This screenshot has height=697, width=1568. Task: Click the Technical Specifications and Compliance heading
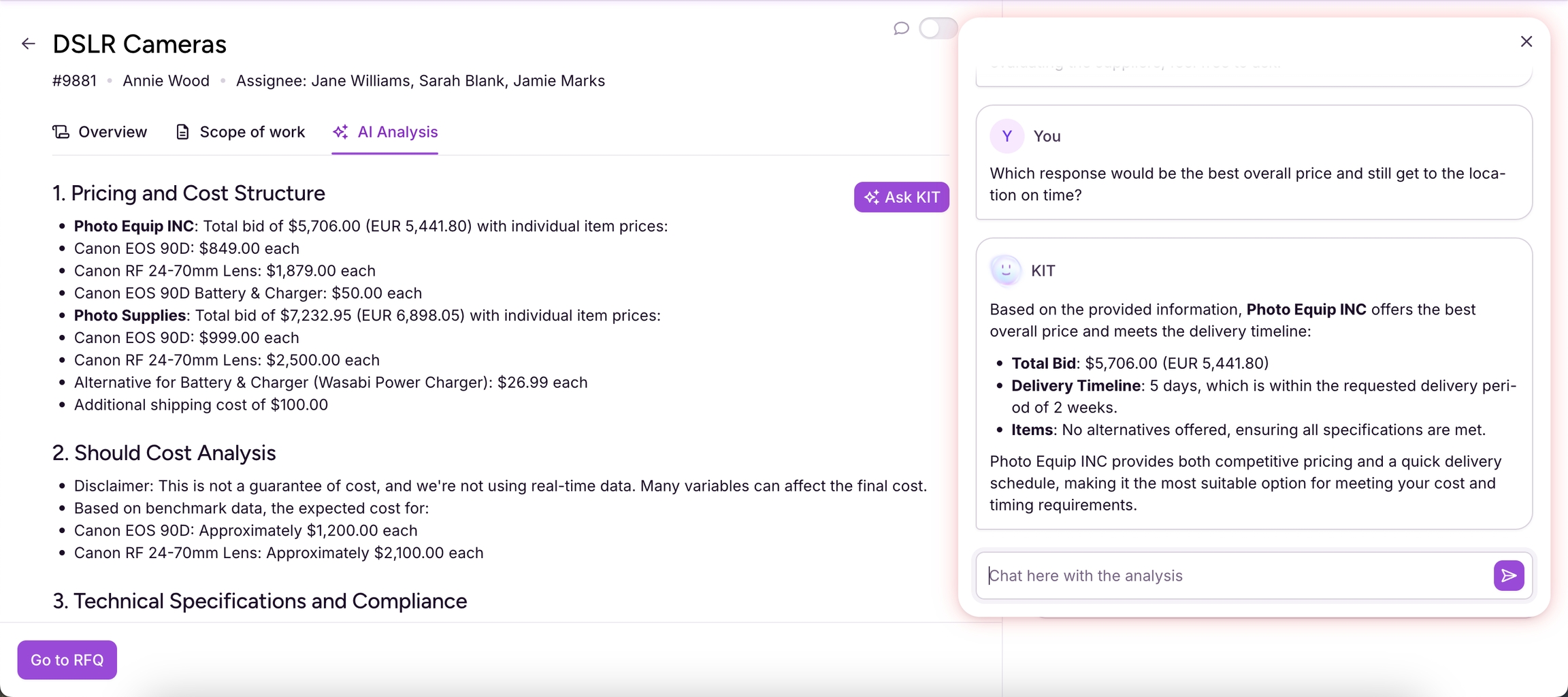click(259, 601)
